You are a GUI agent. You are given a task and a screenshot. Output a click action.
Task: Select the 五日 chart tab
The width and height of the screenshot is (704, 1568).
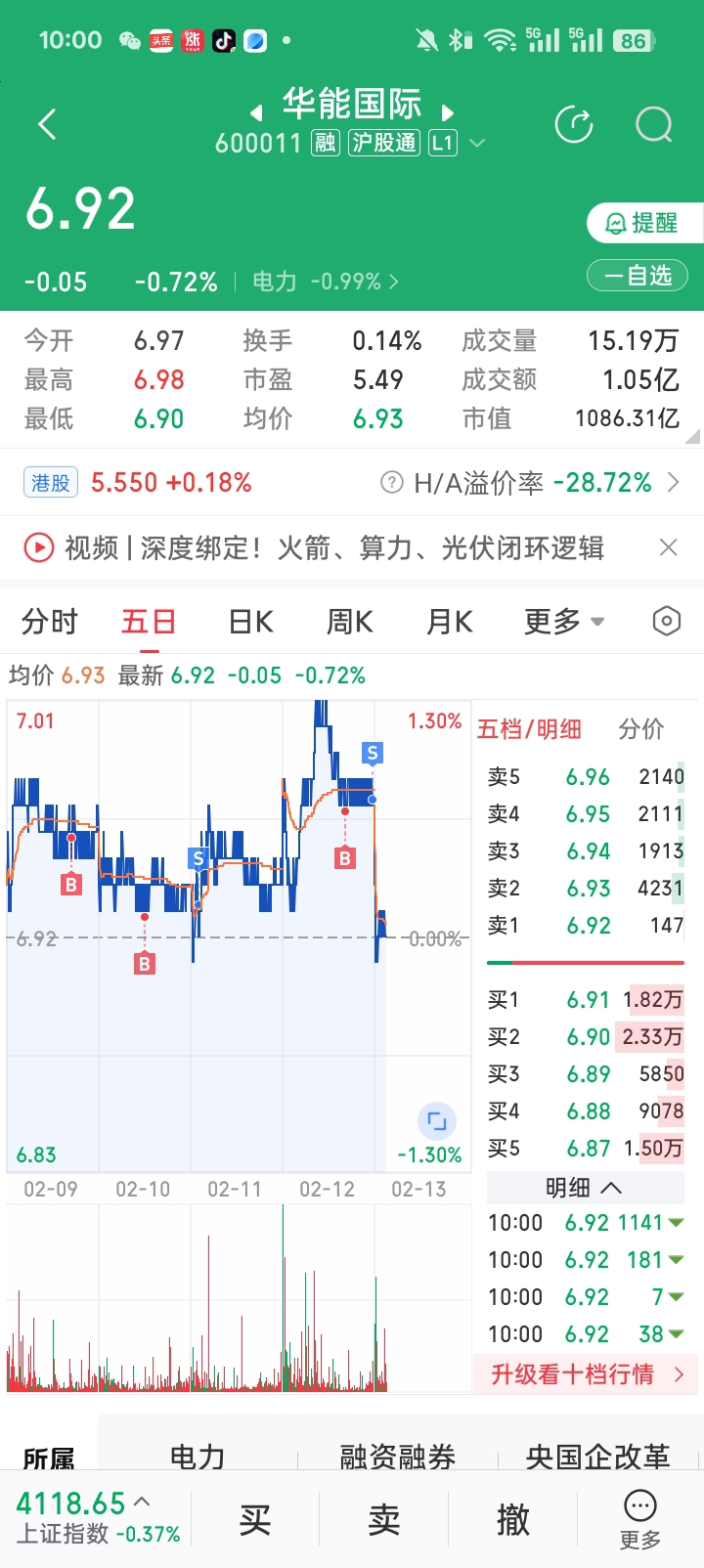tap(149, 622)
